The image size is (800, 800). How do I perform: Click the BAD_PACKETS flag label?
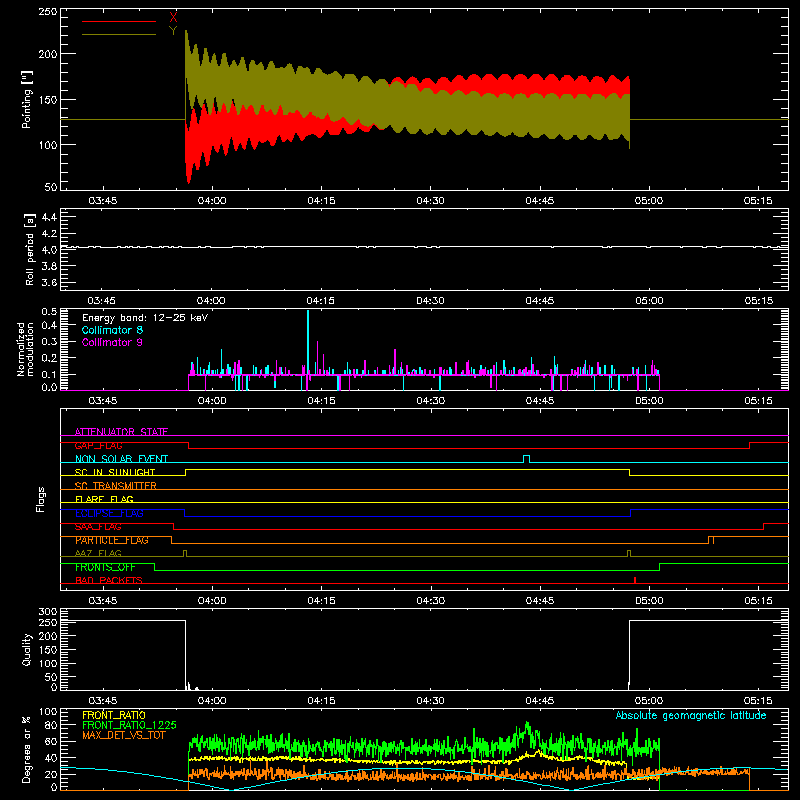109,580
